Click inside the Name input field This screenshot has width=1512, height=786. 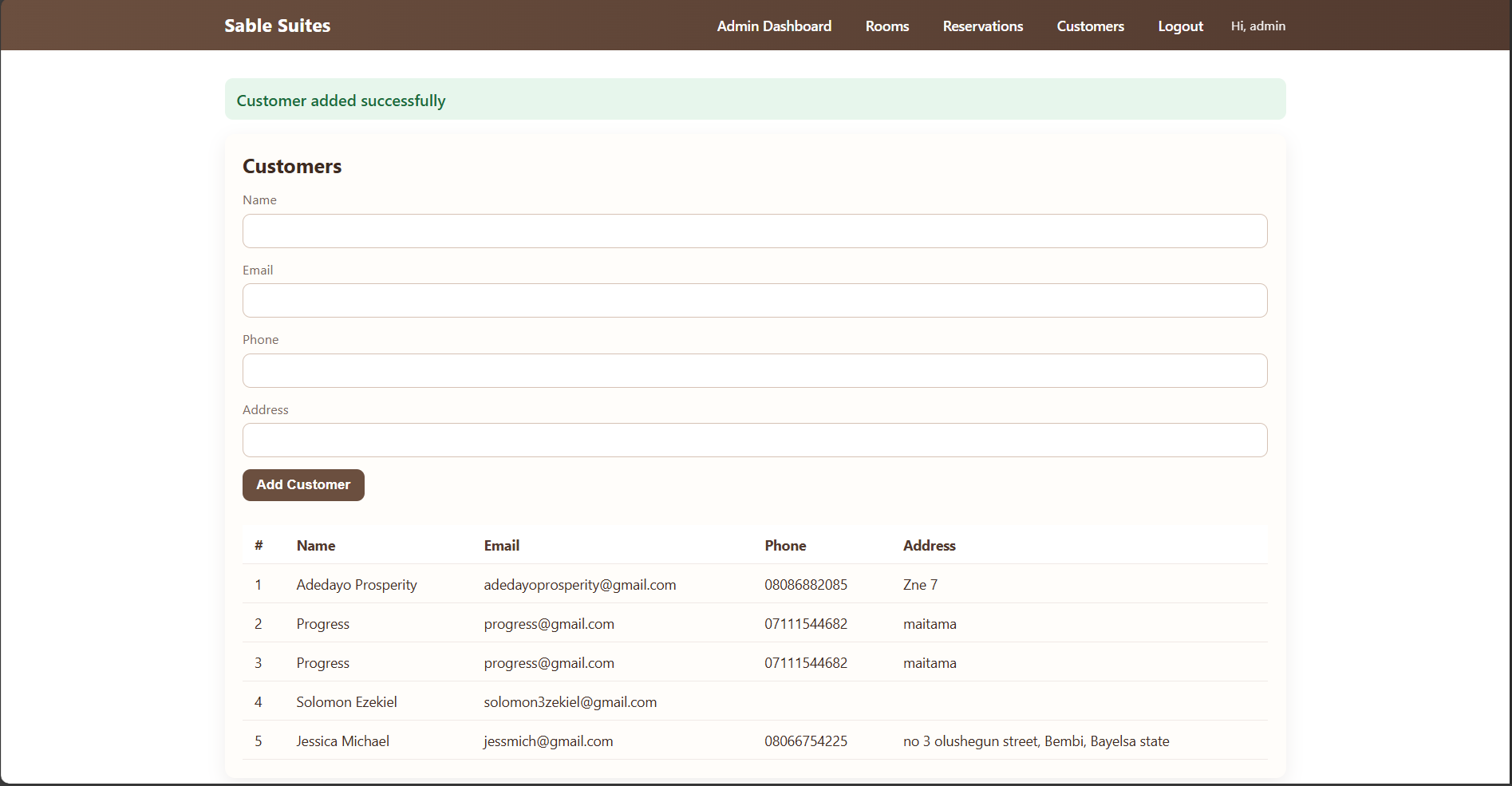pyautogui.click(x=754, y=231)
